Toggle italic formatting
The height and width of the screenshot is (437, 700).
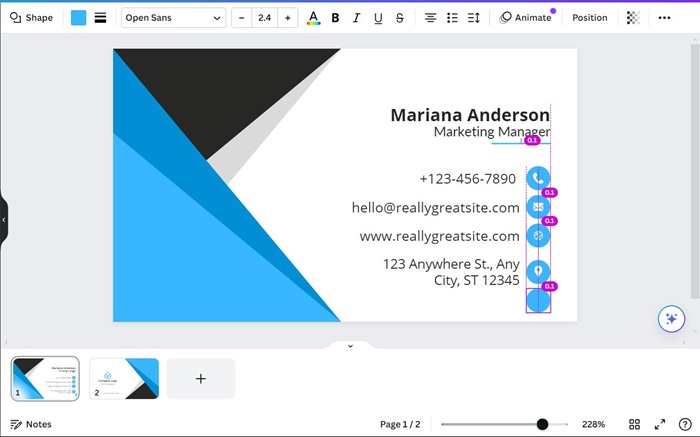point(356,18)
